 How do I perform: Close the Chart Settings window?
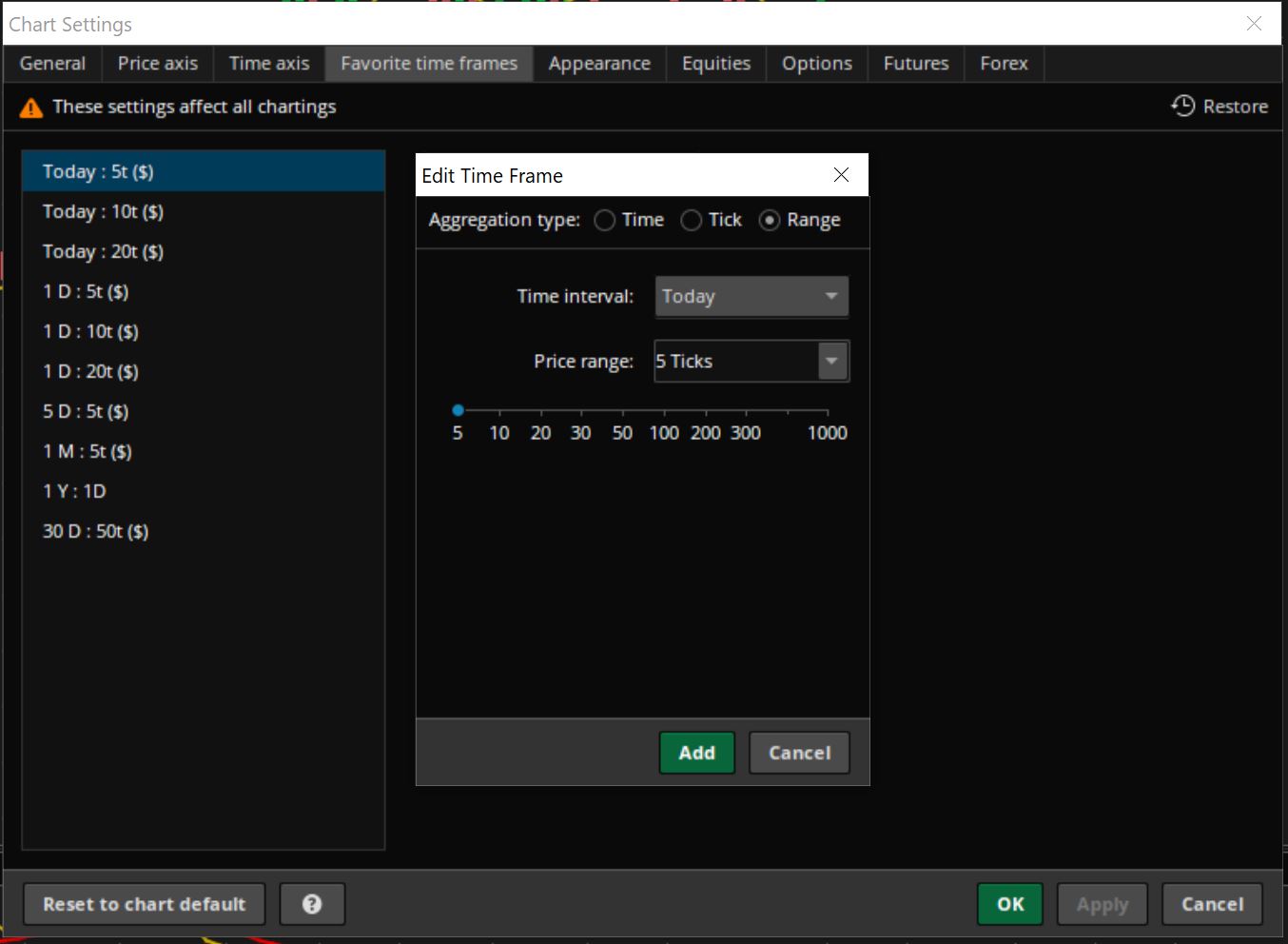[1254, 24]
